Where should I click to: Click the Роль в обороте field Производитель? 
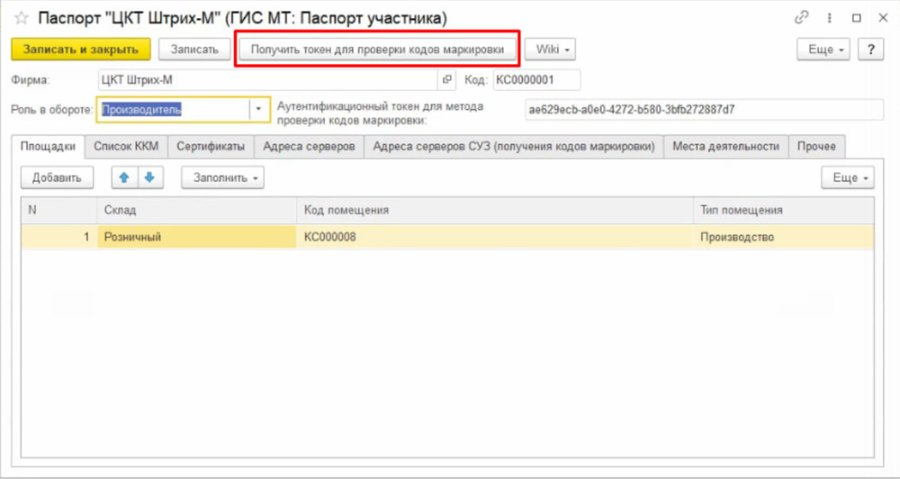tap(174, 109)
